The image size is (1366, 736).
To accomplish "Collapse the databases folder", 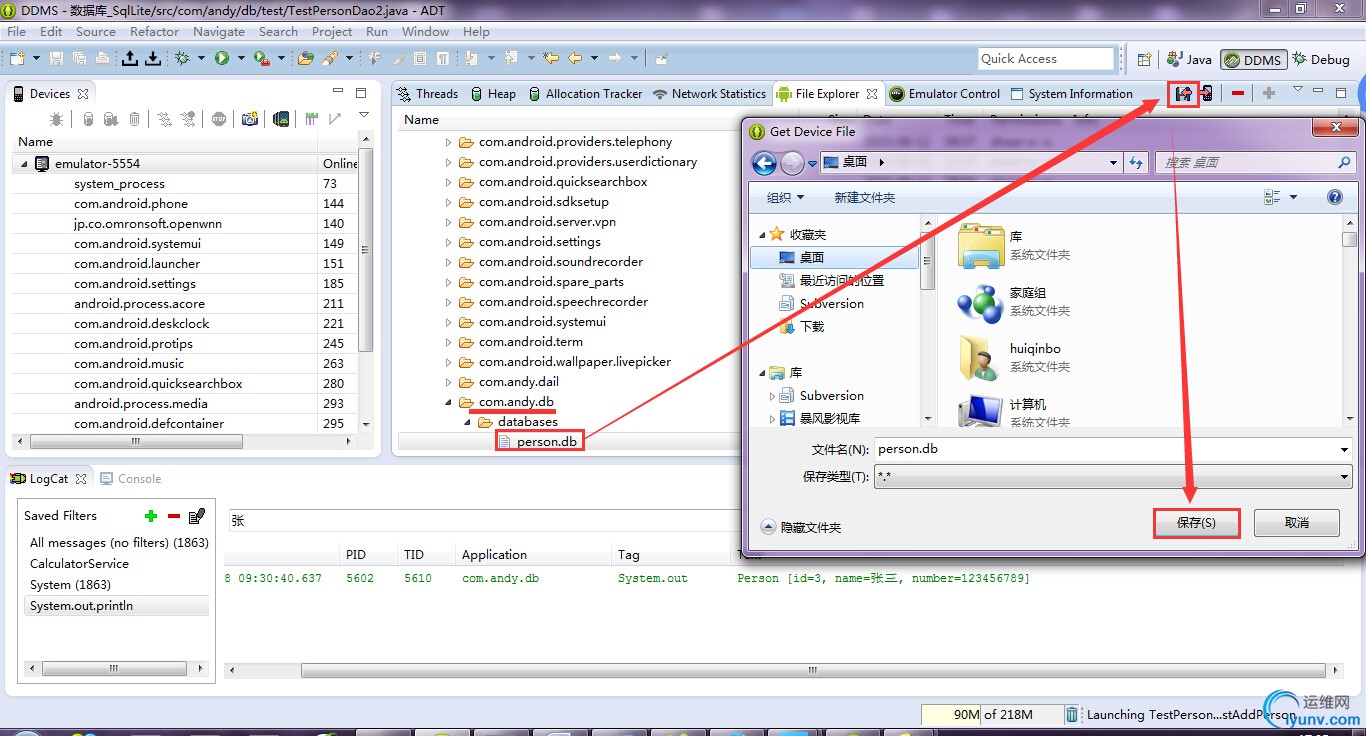I will tap(468, 422).
